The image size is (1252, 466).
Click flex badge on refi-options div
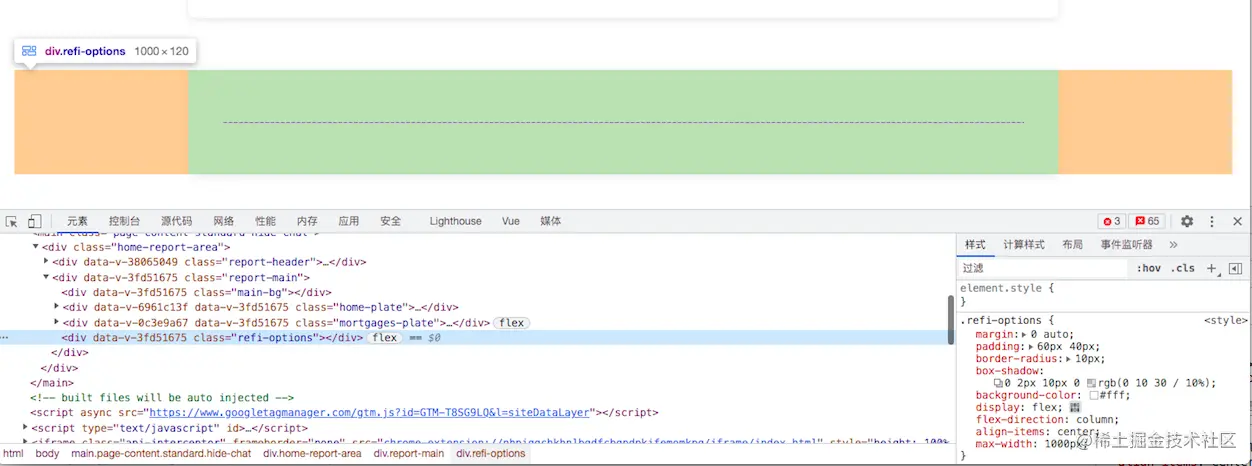click(384, 338)
